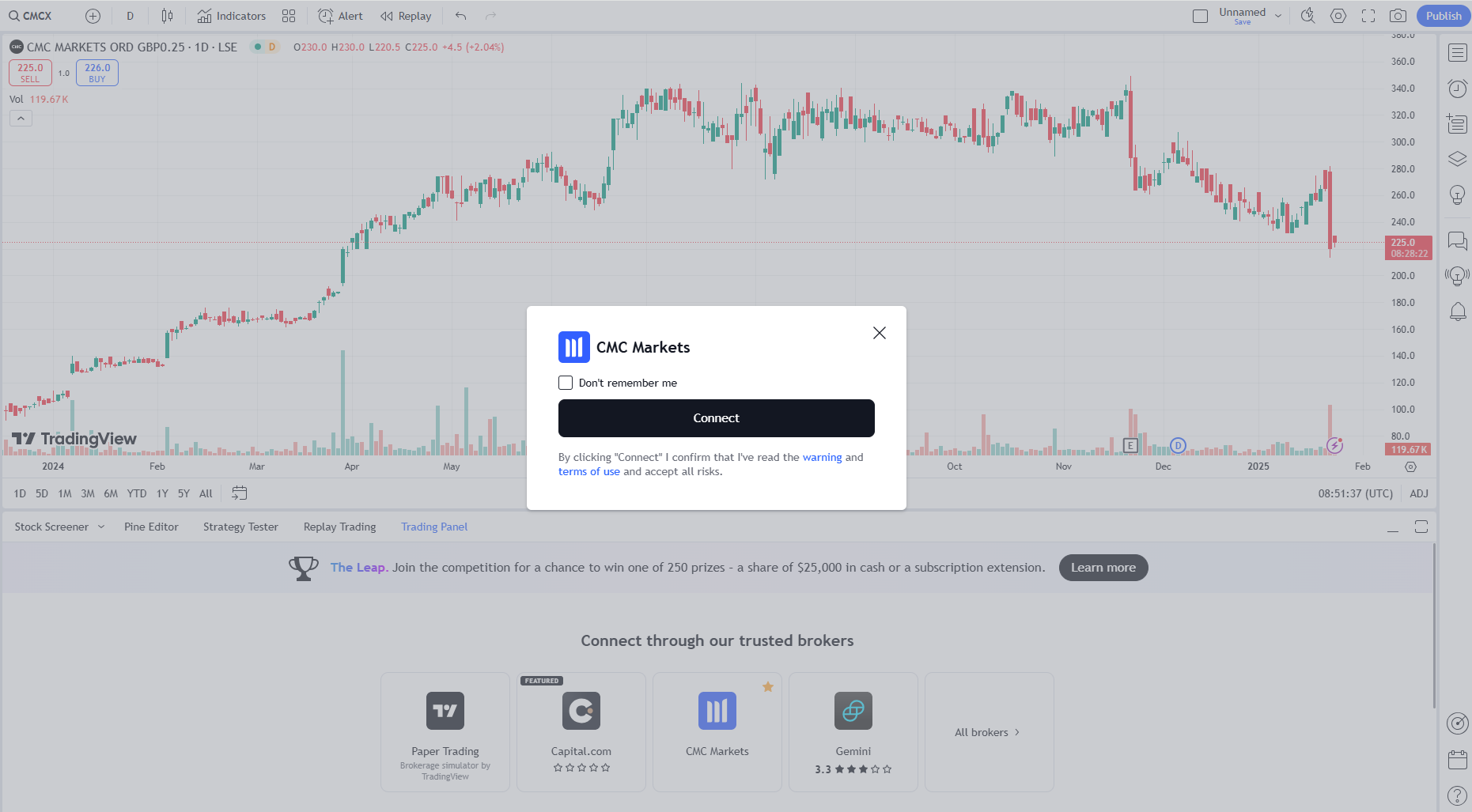Viewport: 1472px width, 812px height.
Task: Enter fullscreen mode
Action: click(1368, 15)
